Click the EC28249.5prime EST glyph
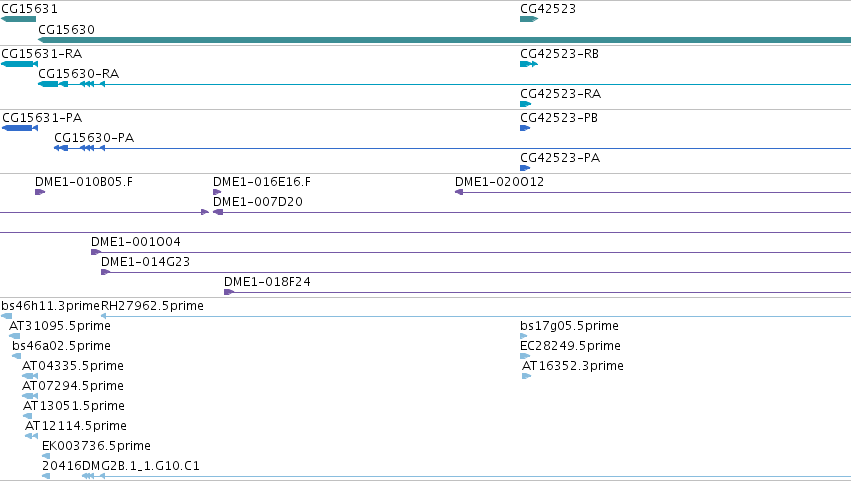The width and height of the screenshot is (851, 481). 525,357
